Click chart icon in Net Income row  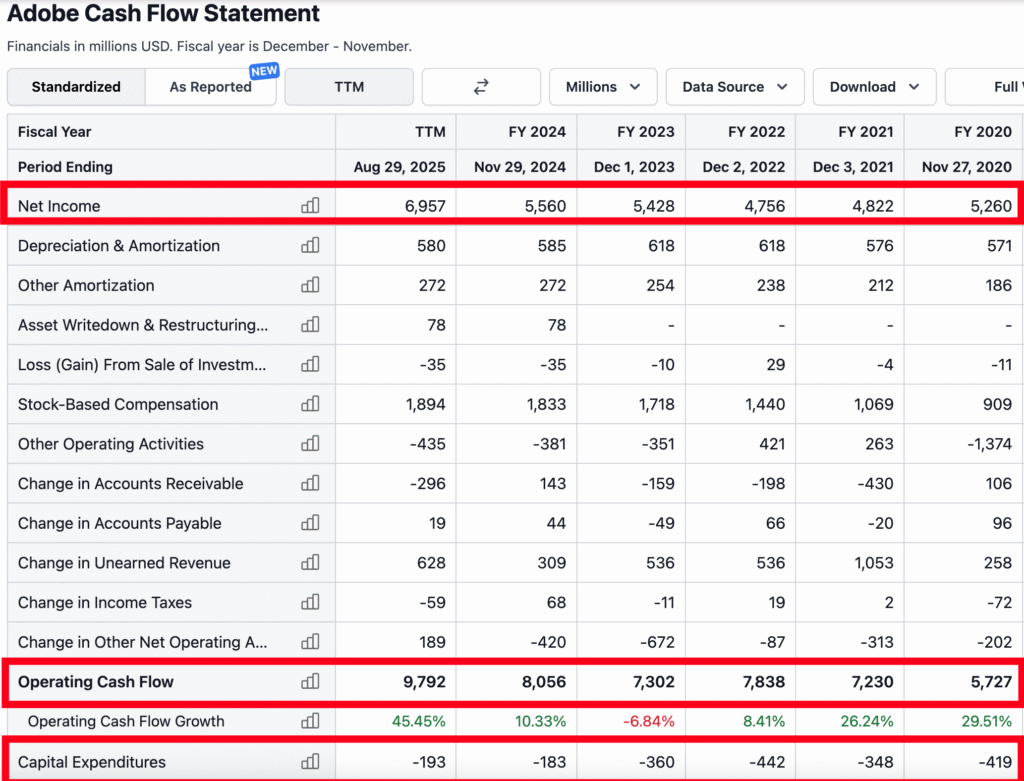pyautogui.click(x=310, y=205)
